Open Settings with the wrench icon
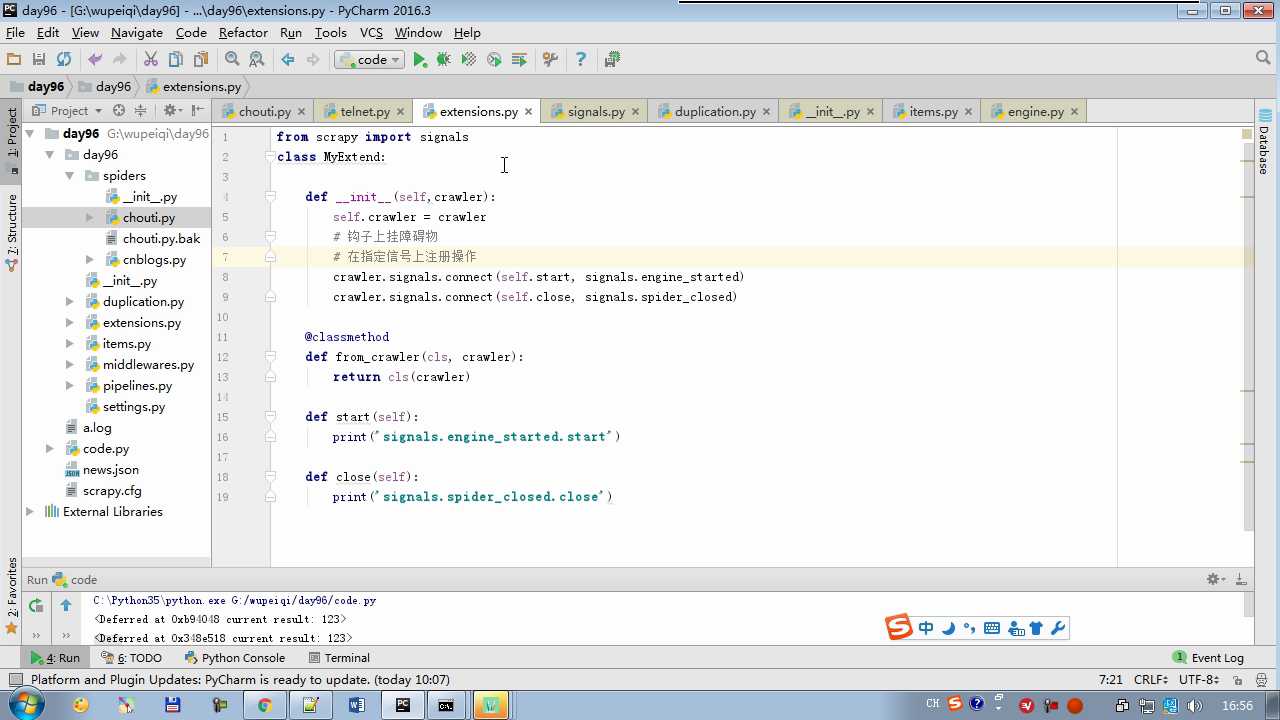 coord(550,60)
